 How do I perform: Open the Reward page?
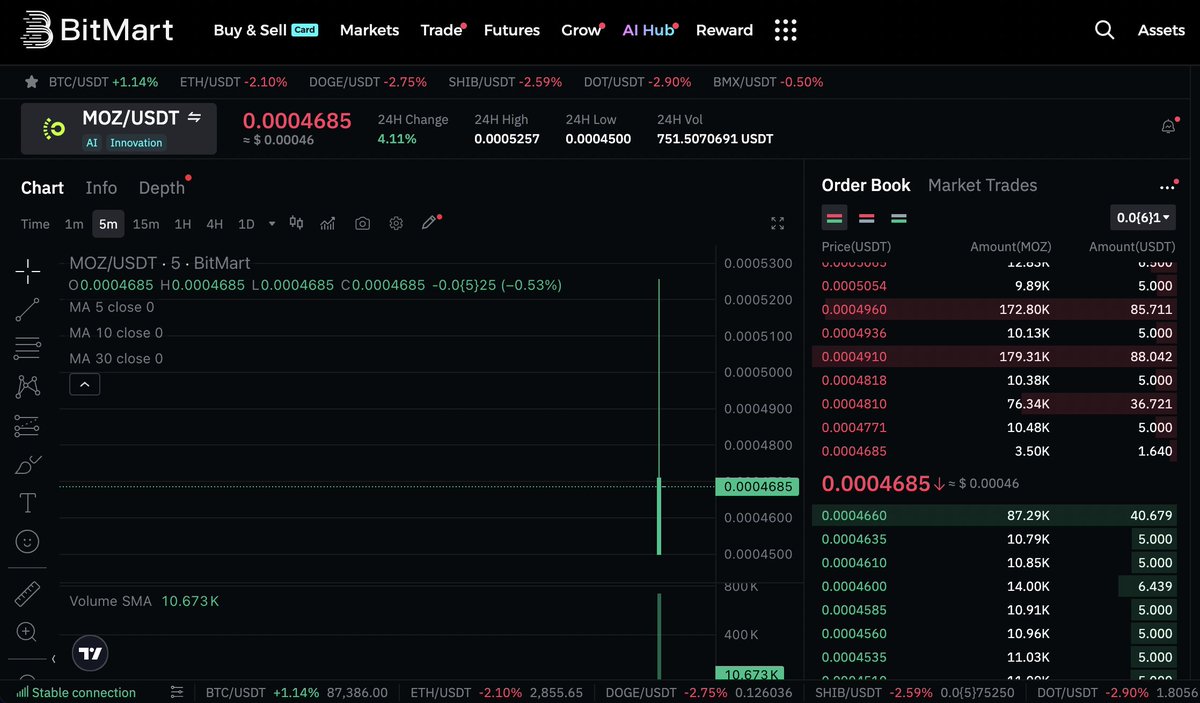coord(724,30)
